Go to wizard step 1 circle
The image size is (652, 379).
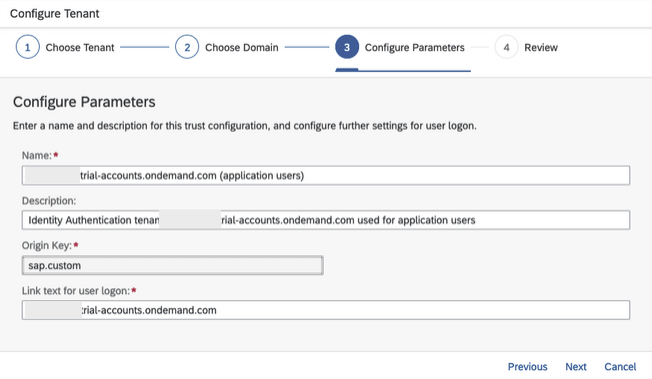27,47
